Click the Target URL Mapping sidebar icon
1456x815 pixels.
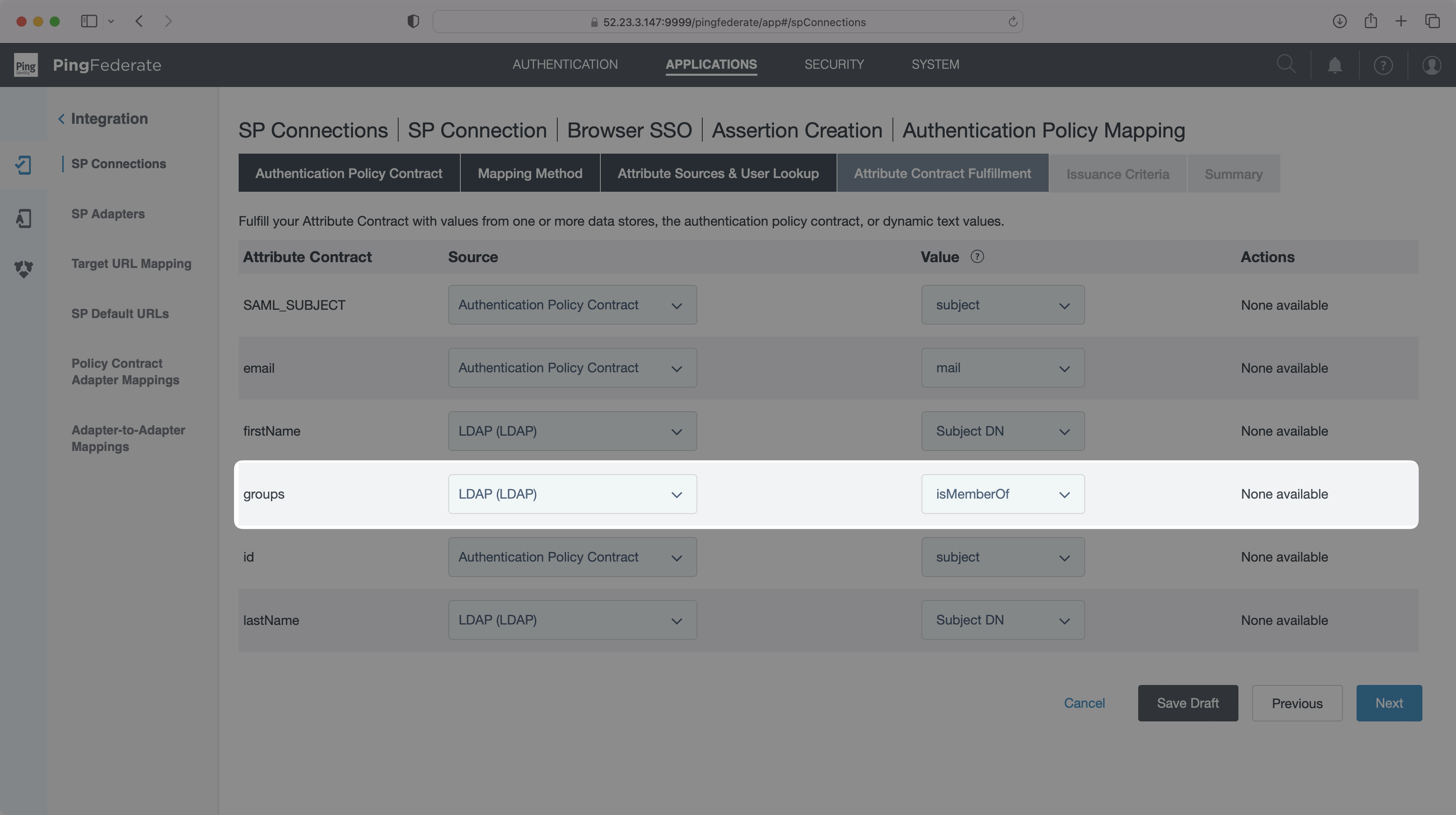click(24, 270)
